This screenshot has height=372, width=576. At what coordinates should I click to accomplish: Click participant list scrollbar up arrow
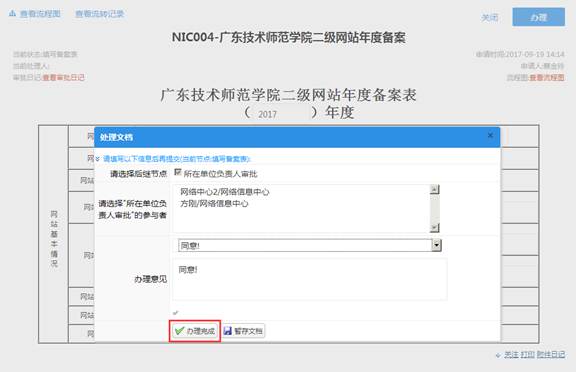click(435, 189)
